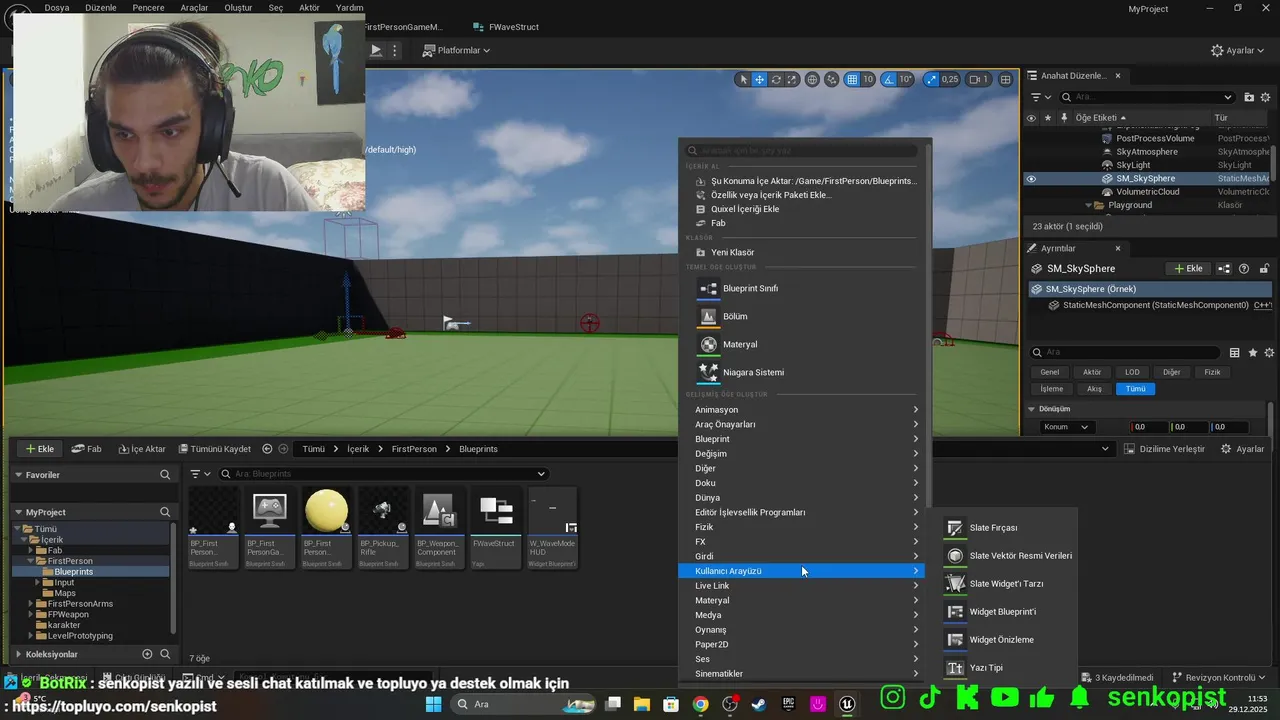Enable the Fizik filter in Ayrıntılar
Image resolution: width=1280 pixels, height=720 pixels.
pos(1212,372)
